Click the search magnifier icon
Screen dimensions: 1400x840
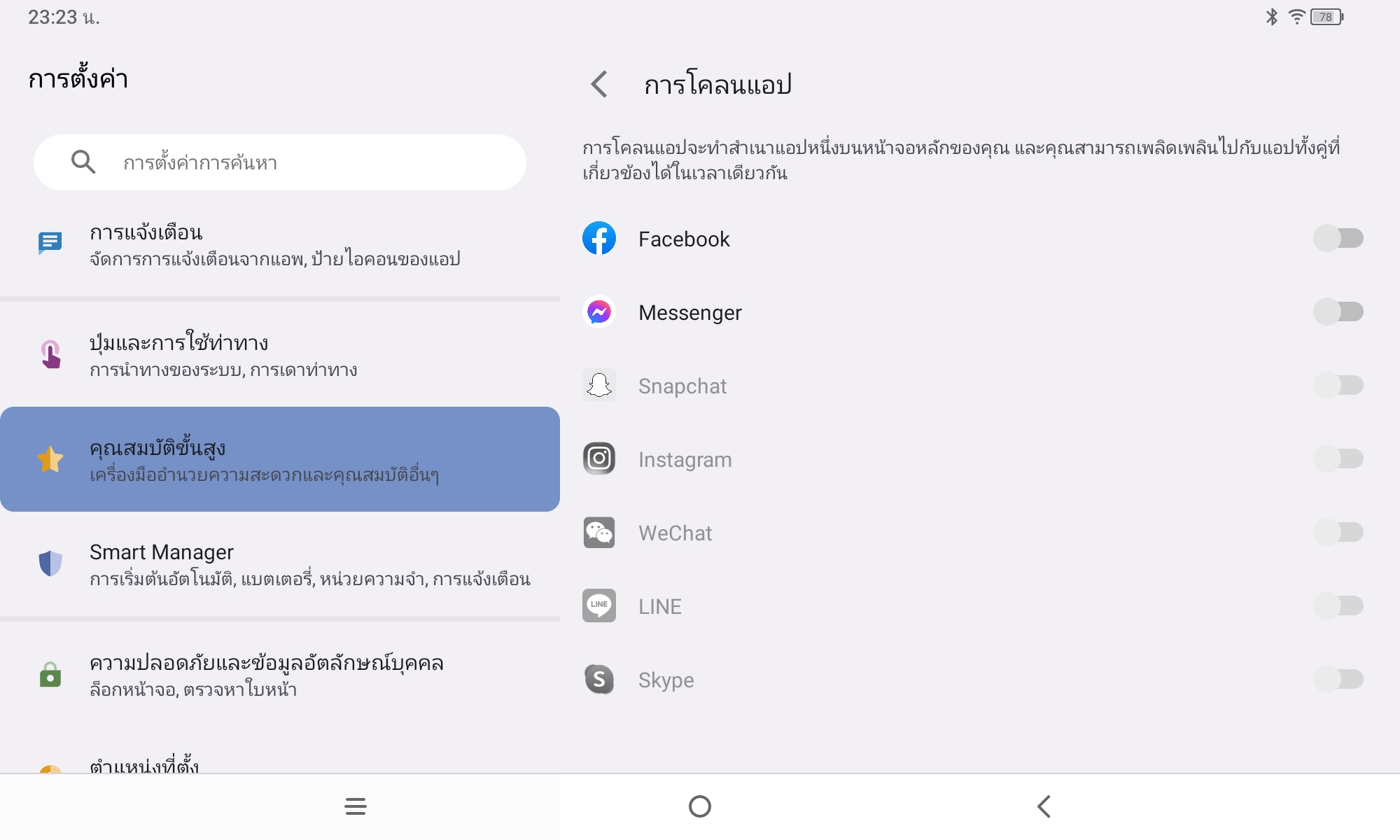(83, 162)
